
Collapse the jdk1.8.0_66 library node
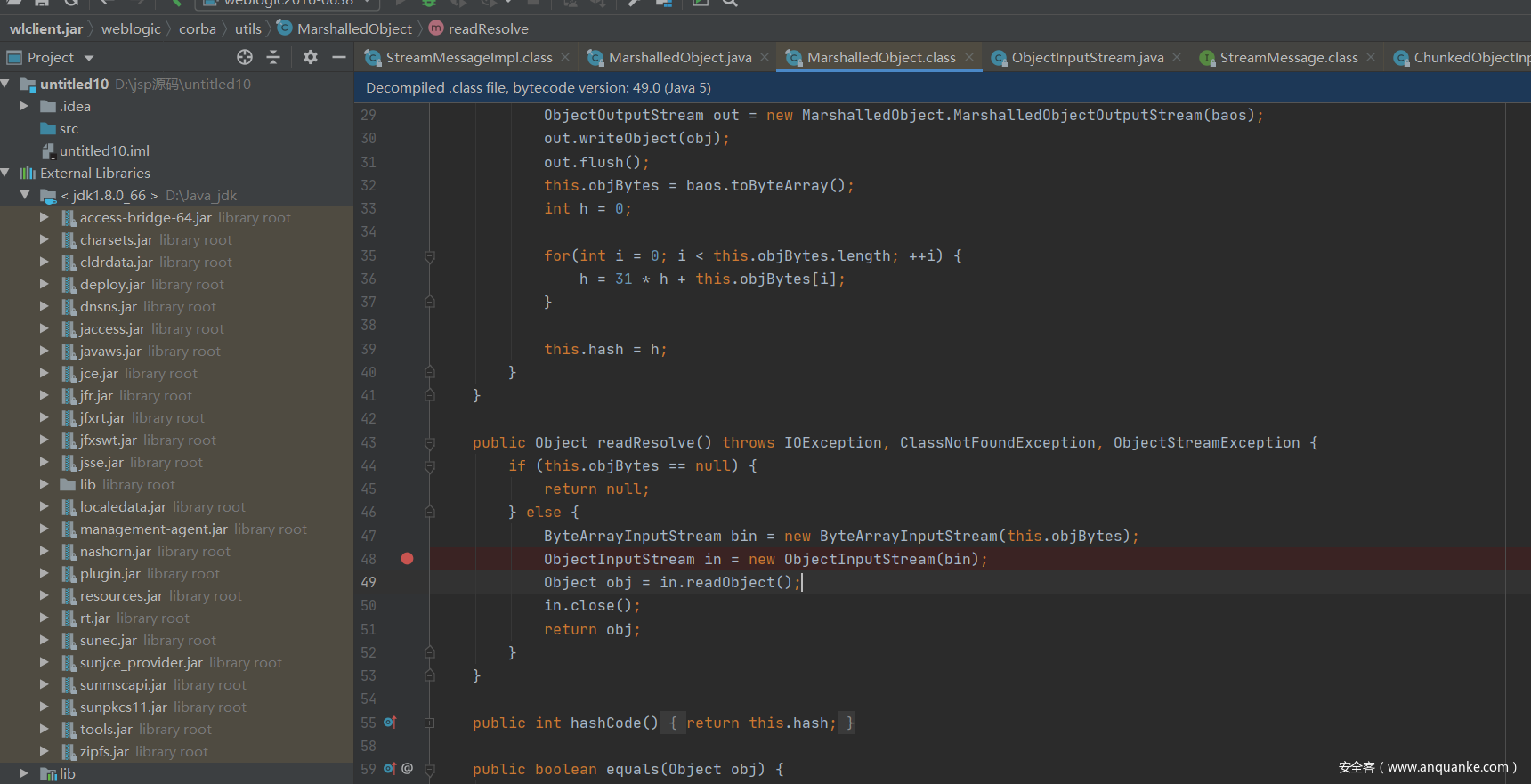click(25, 195)
